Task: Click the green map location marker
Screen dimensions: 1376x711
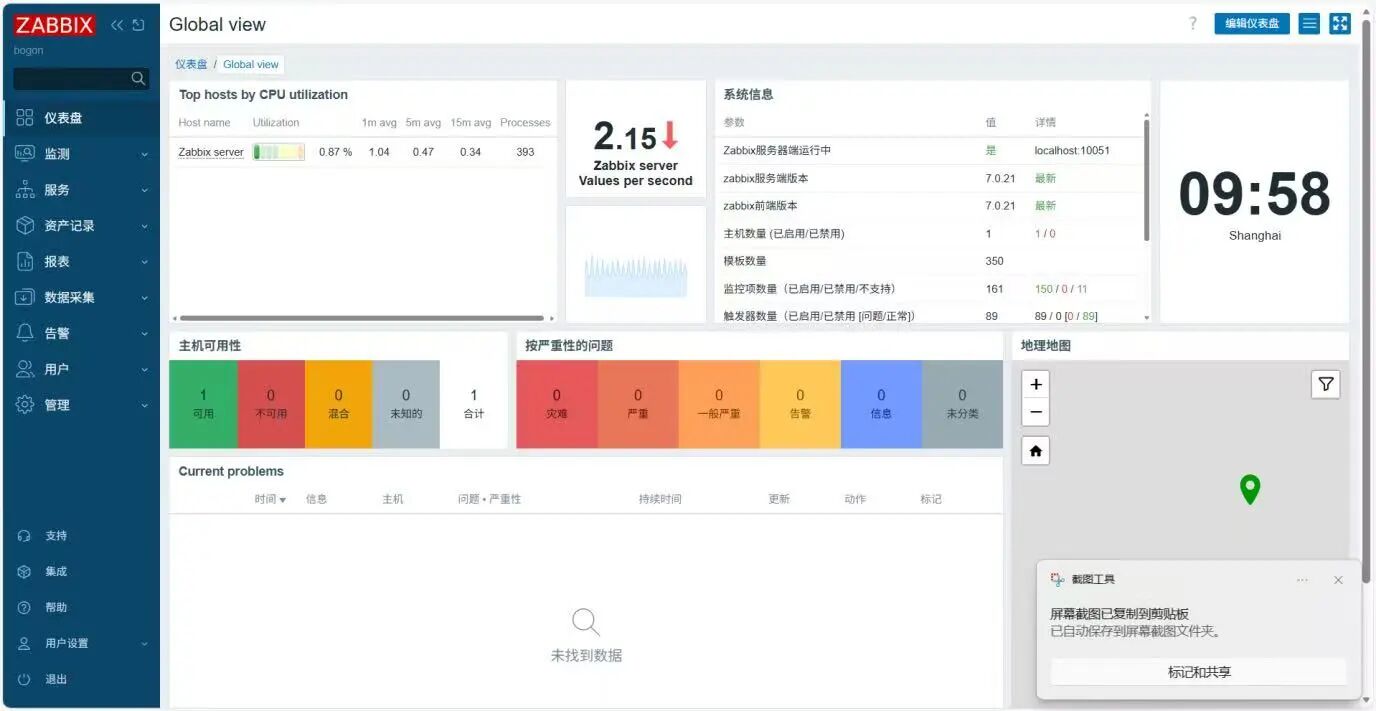Action: click(x=1249, y=489)
